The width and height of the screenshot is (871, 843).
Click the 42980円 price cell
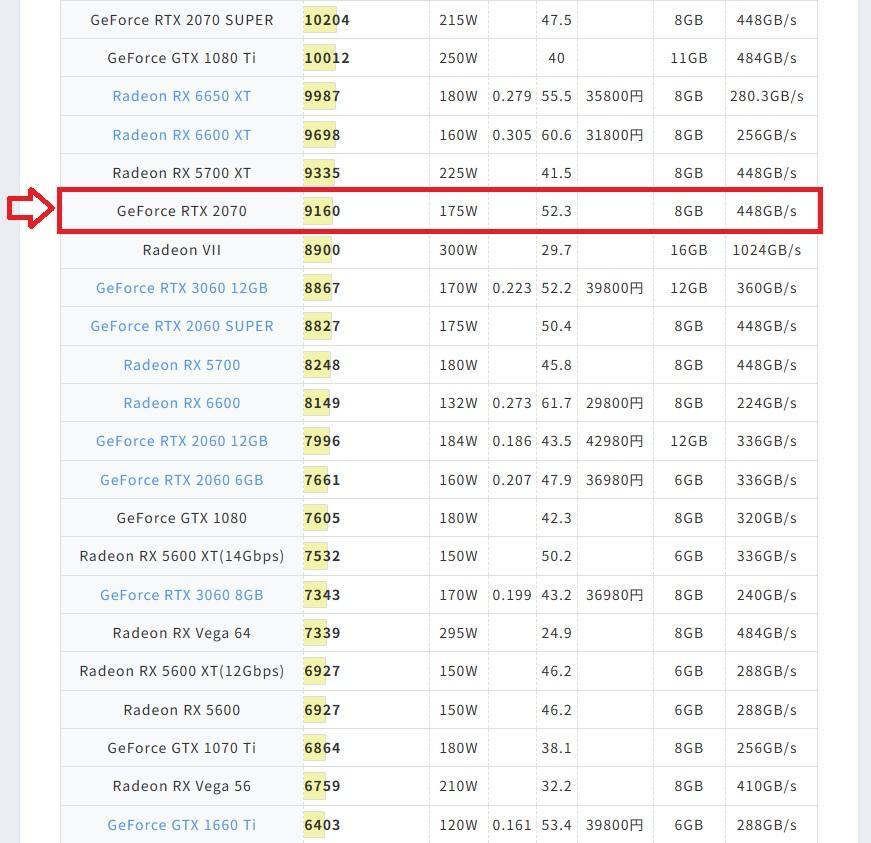coord(614,441)
